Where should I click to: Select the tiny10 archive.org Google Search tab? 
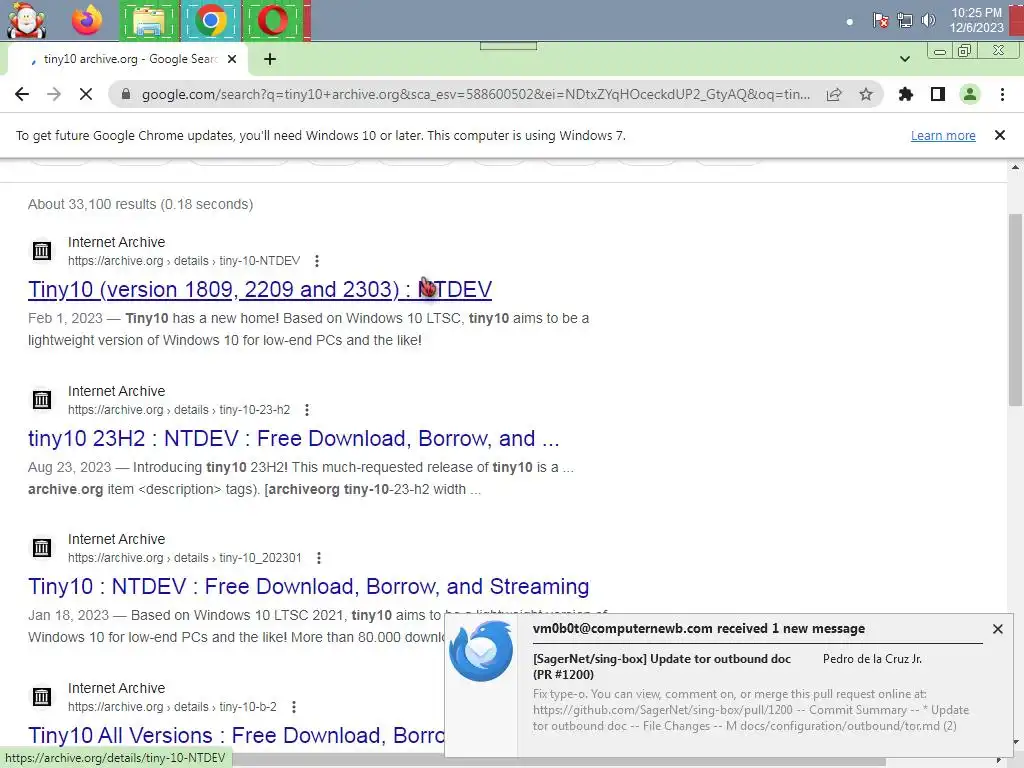(x=127, y=59)
